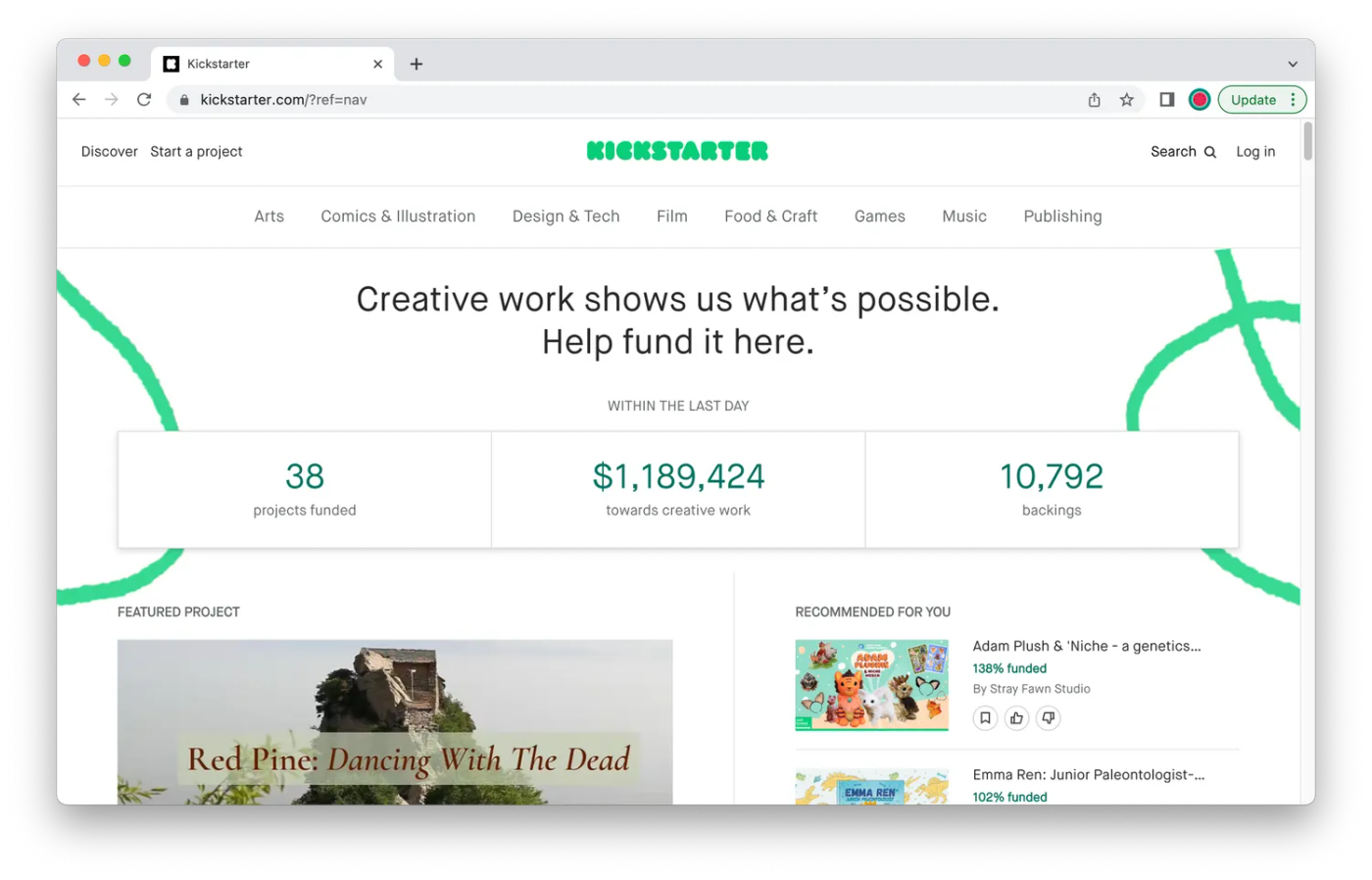Select the Comics & Illustration category

[398, 217]
